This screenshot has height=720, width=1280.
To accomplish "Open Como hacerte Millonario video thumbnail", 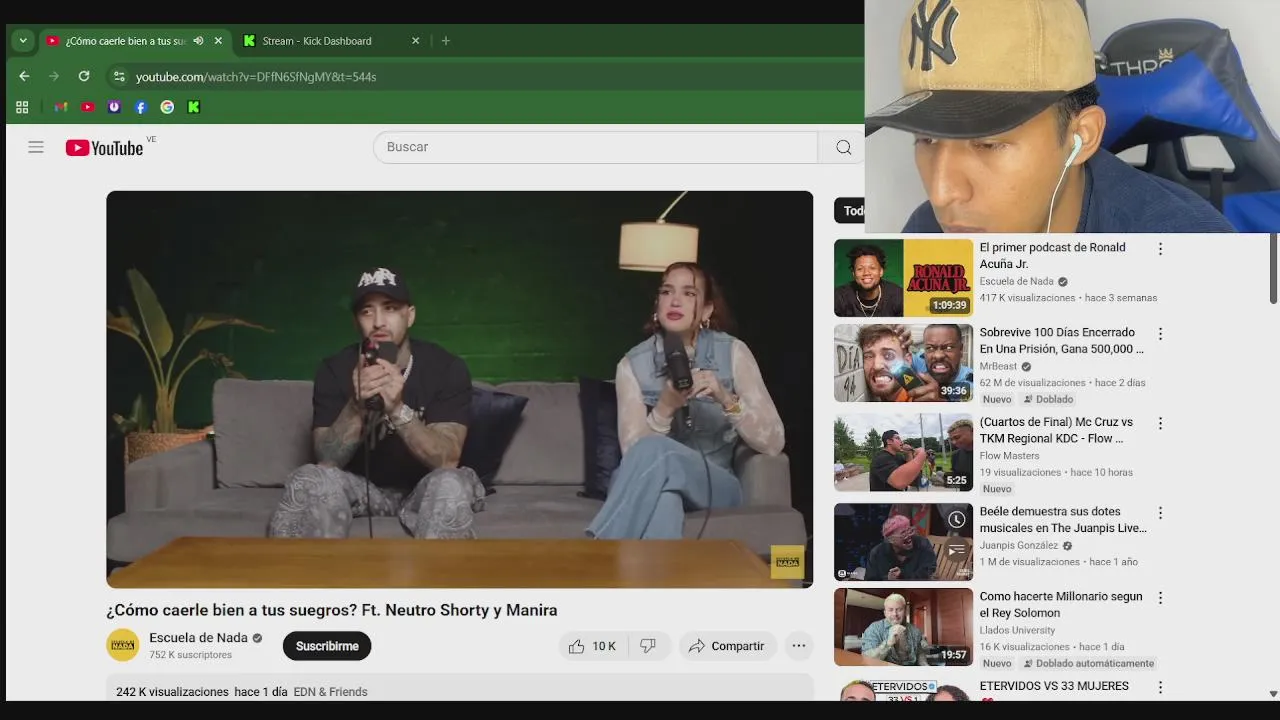I will click(903, 627).
